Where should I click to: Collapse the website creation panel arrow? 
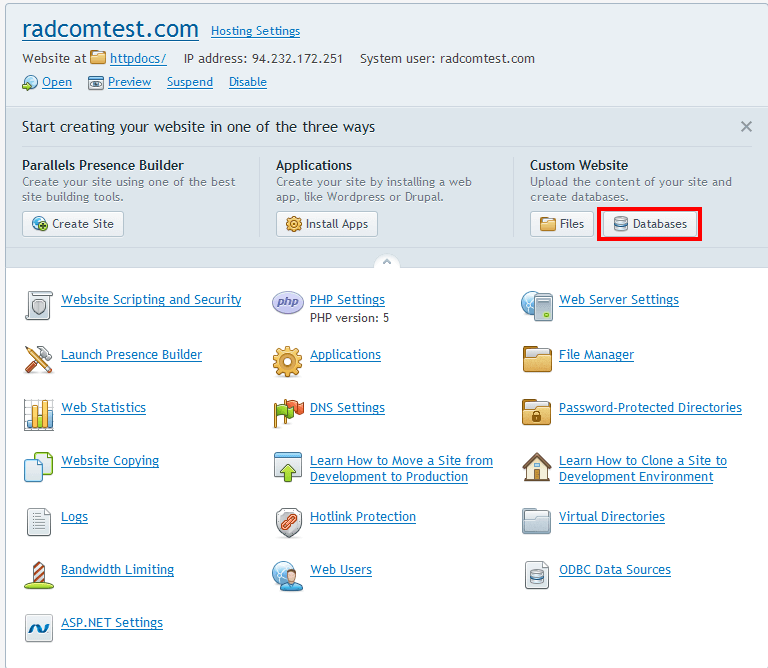(x=386, y=262)
